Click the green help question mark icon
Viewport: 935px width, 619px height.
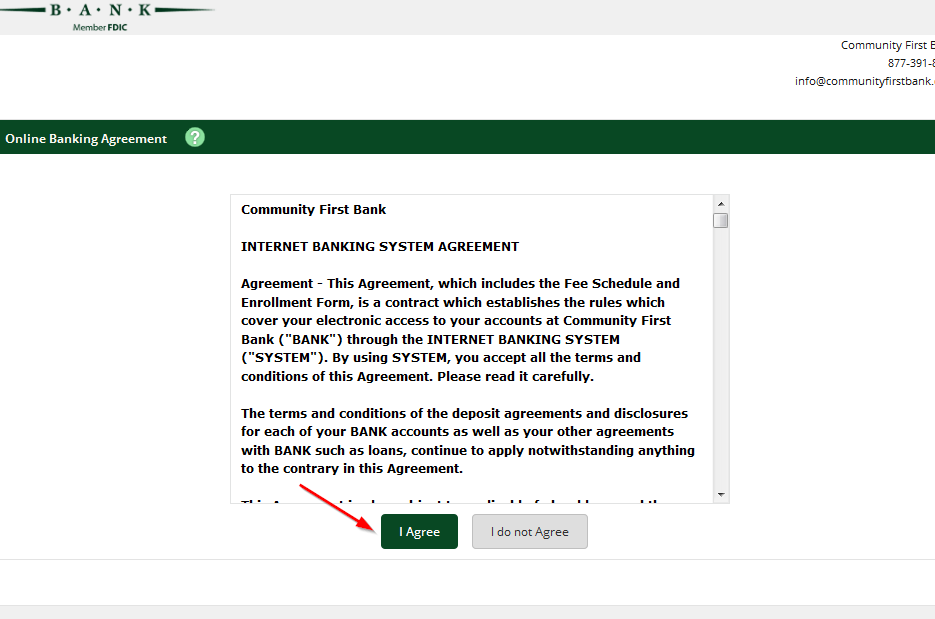[x=195, y=138]
